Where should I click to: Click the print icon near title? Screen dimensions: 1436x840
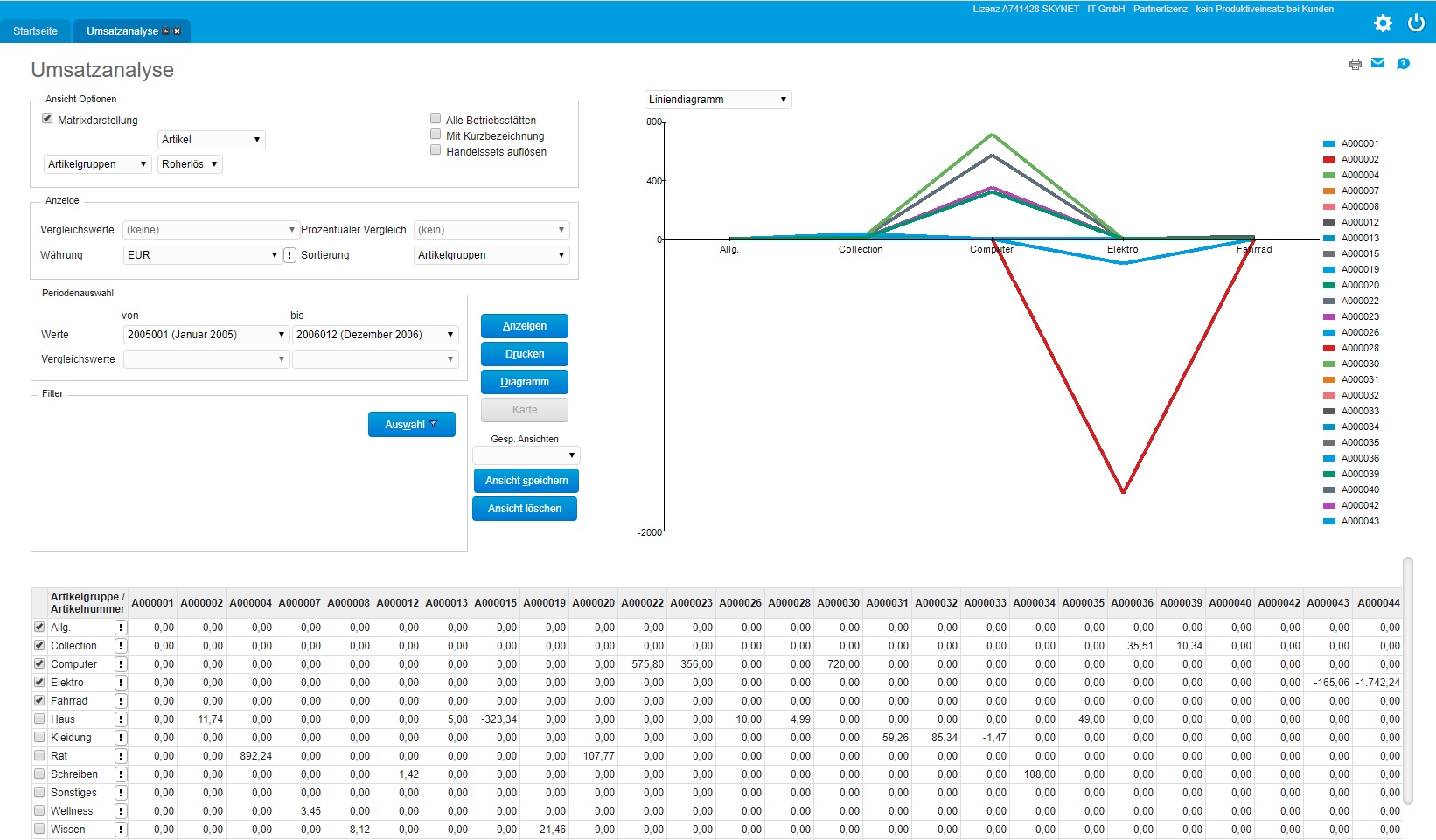1356,64
